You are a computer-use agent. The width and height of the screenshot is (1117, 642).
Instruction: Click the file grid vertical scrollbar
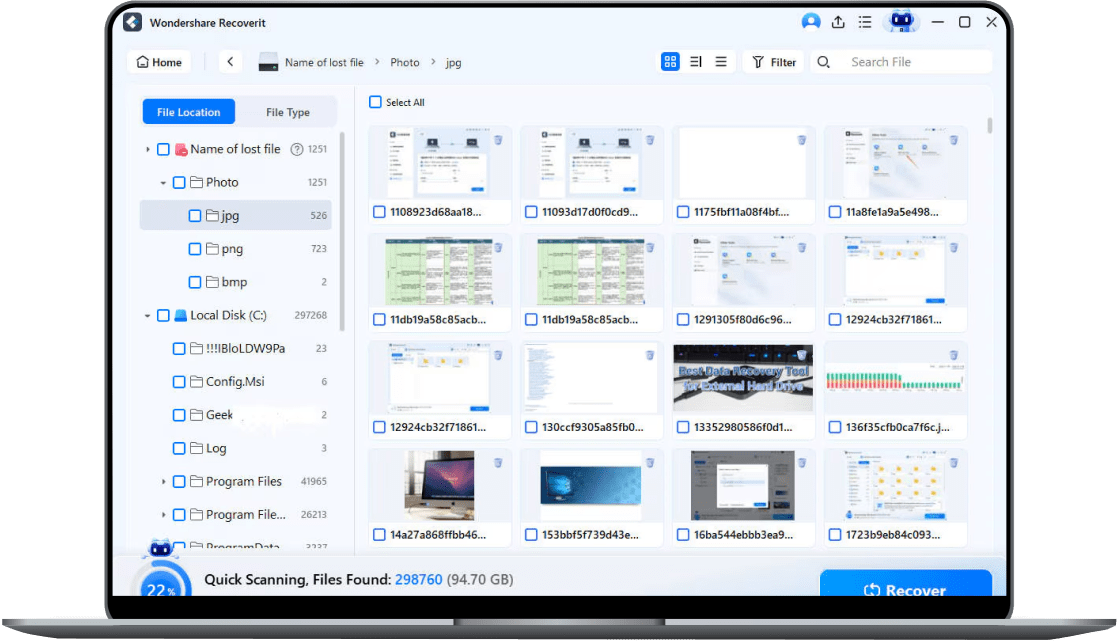tap(989, 126)
